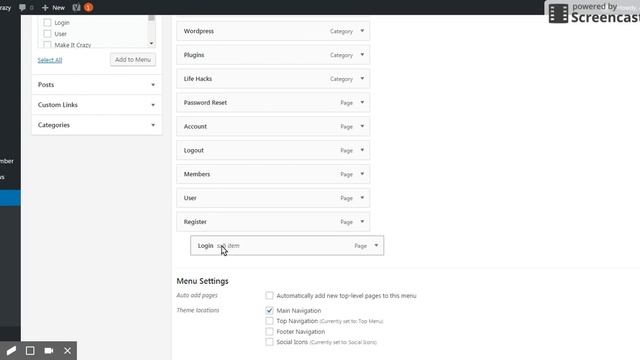Expand the Life Hacks menu item arrow
This screenshot has height=360, width=640.
point(362,79)
